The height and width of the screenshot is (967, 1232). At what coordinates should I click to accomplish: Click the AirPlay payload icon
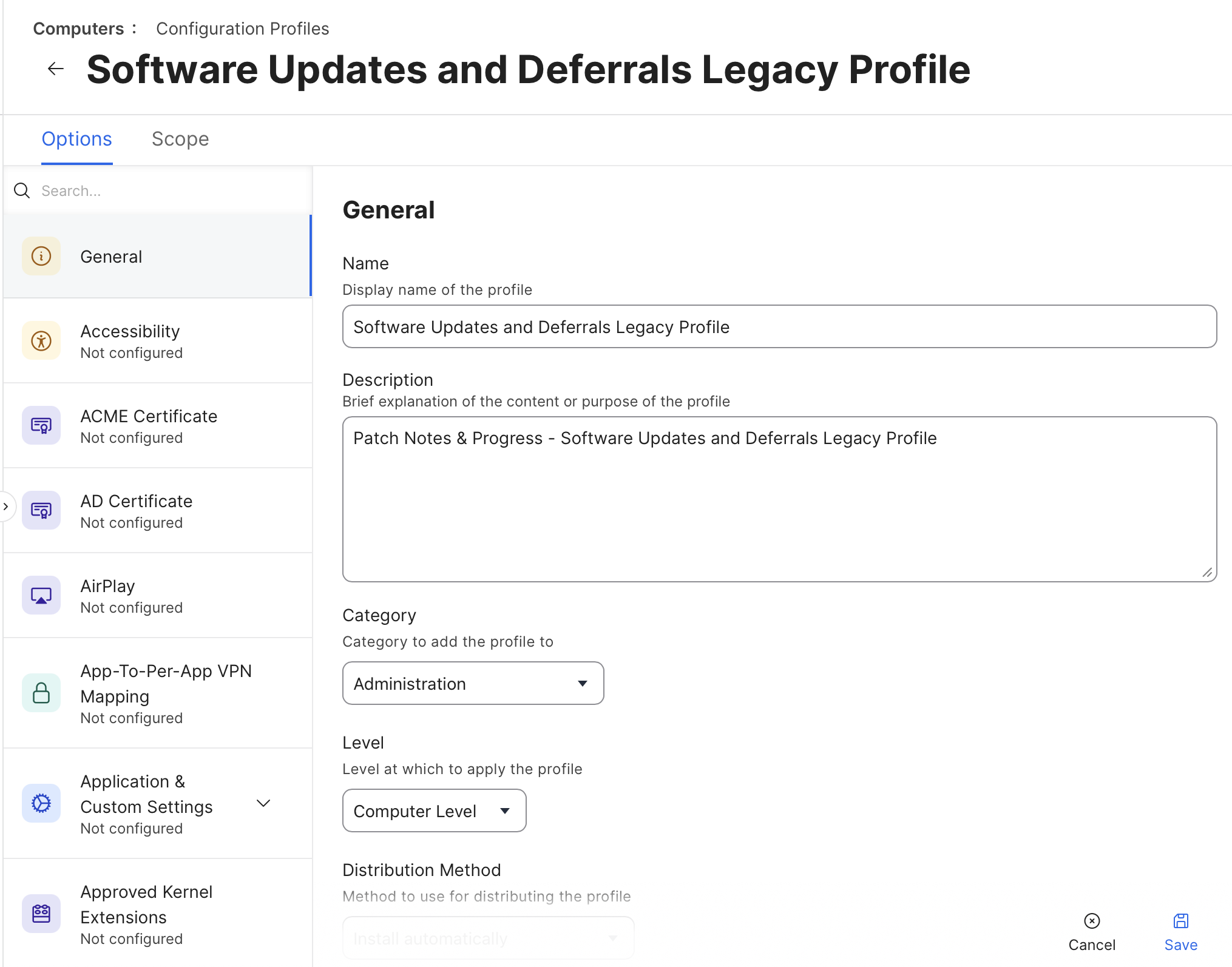click(41, 596)
